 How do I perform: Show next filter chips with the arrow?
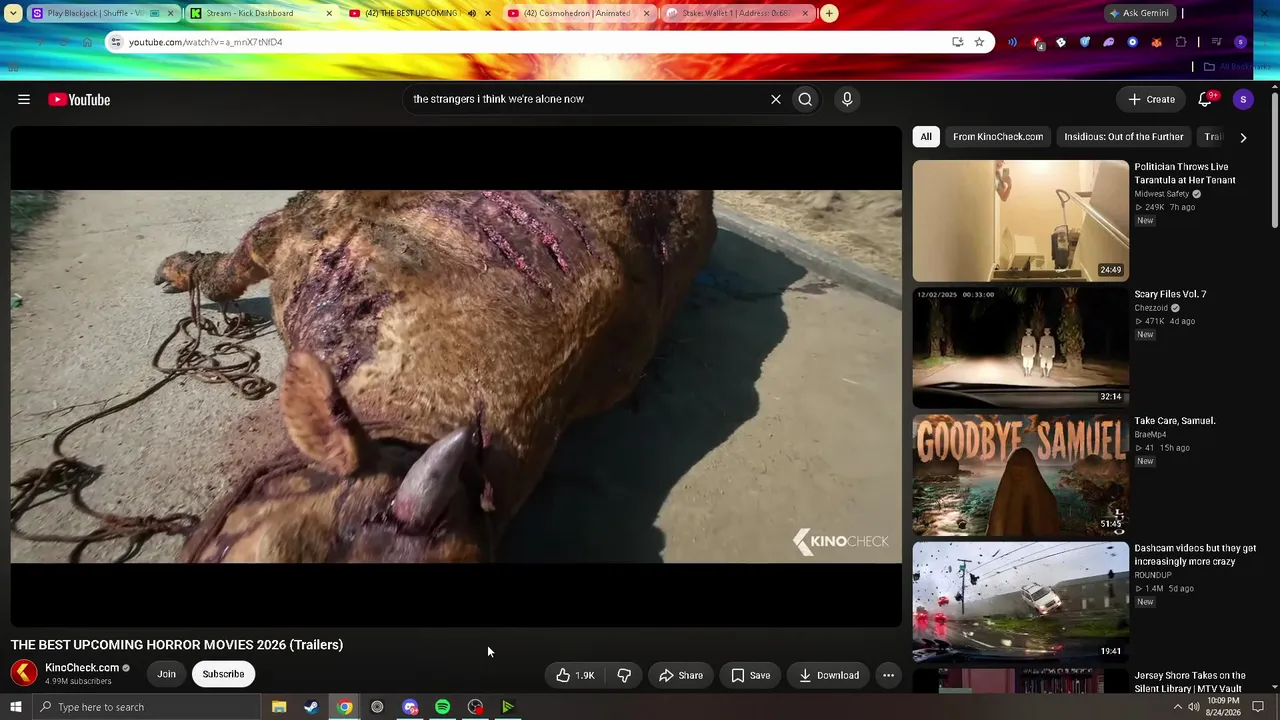[1243, 137]
